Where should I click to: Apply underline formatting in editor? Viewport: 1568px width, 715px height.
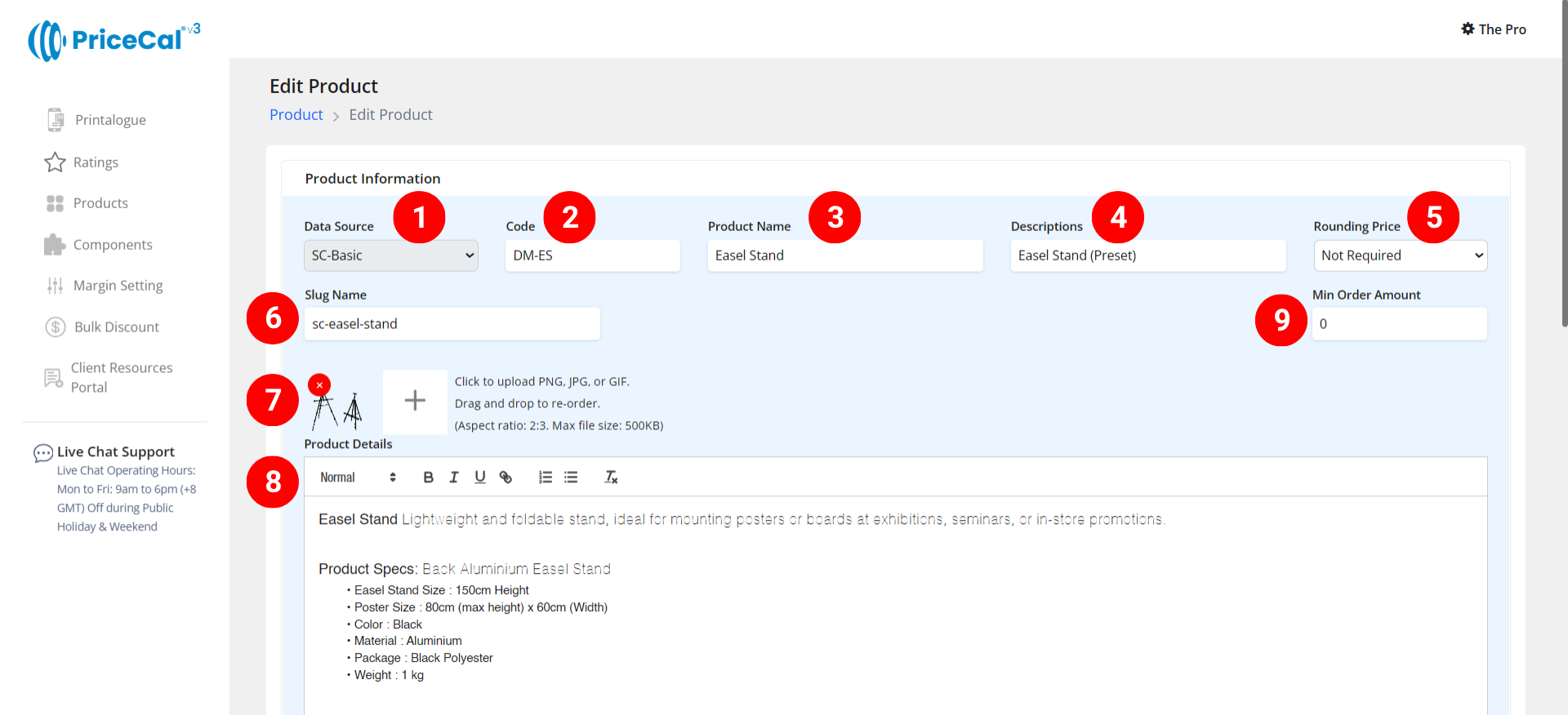[480, 477]
